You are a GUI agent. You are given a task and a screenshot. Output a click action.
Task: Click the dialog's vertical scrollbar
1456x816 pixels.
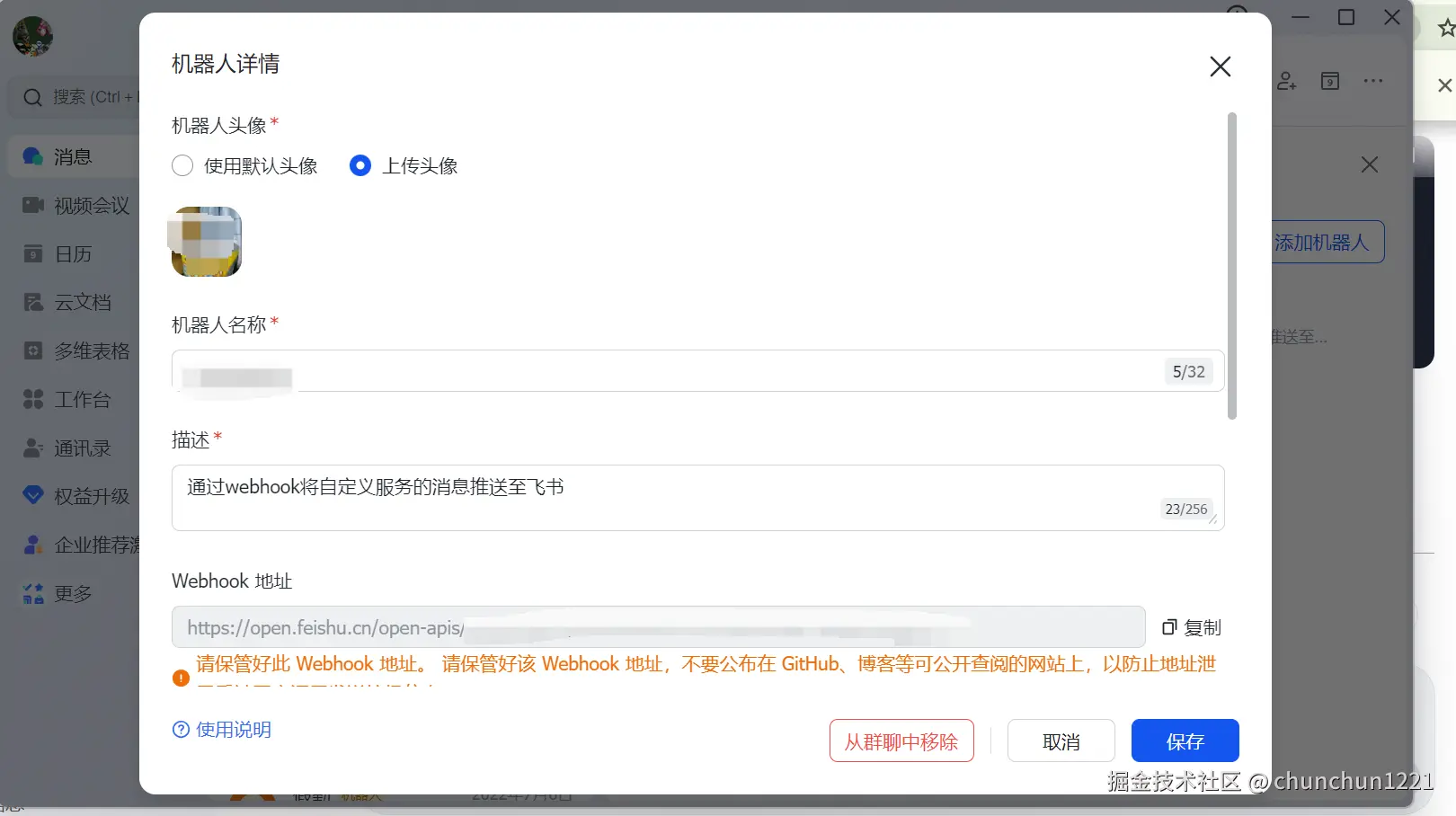coord(1232,266)
